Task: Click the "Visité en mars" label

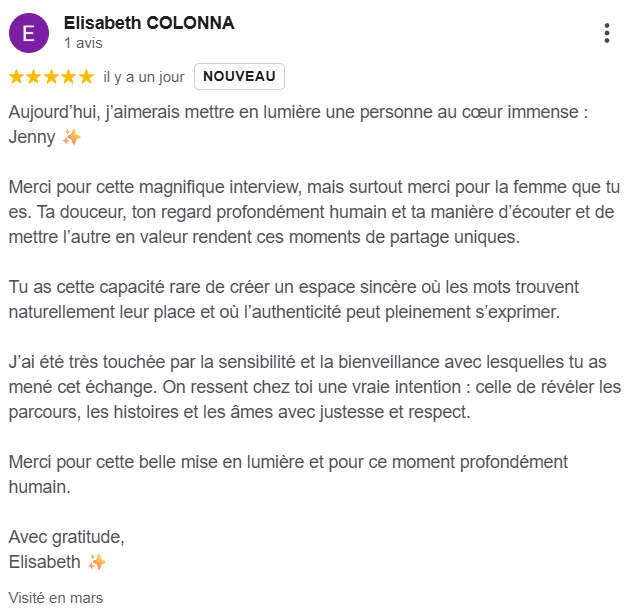Action: [x=56, y=598]
